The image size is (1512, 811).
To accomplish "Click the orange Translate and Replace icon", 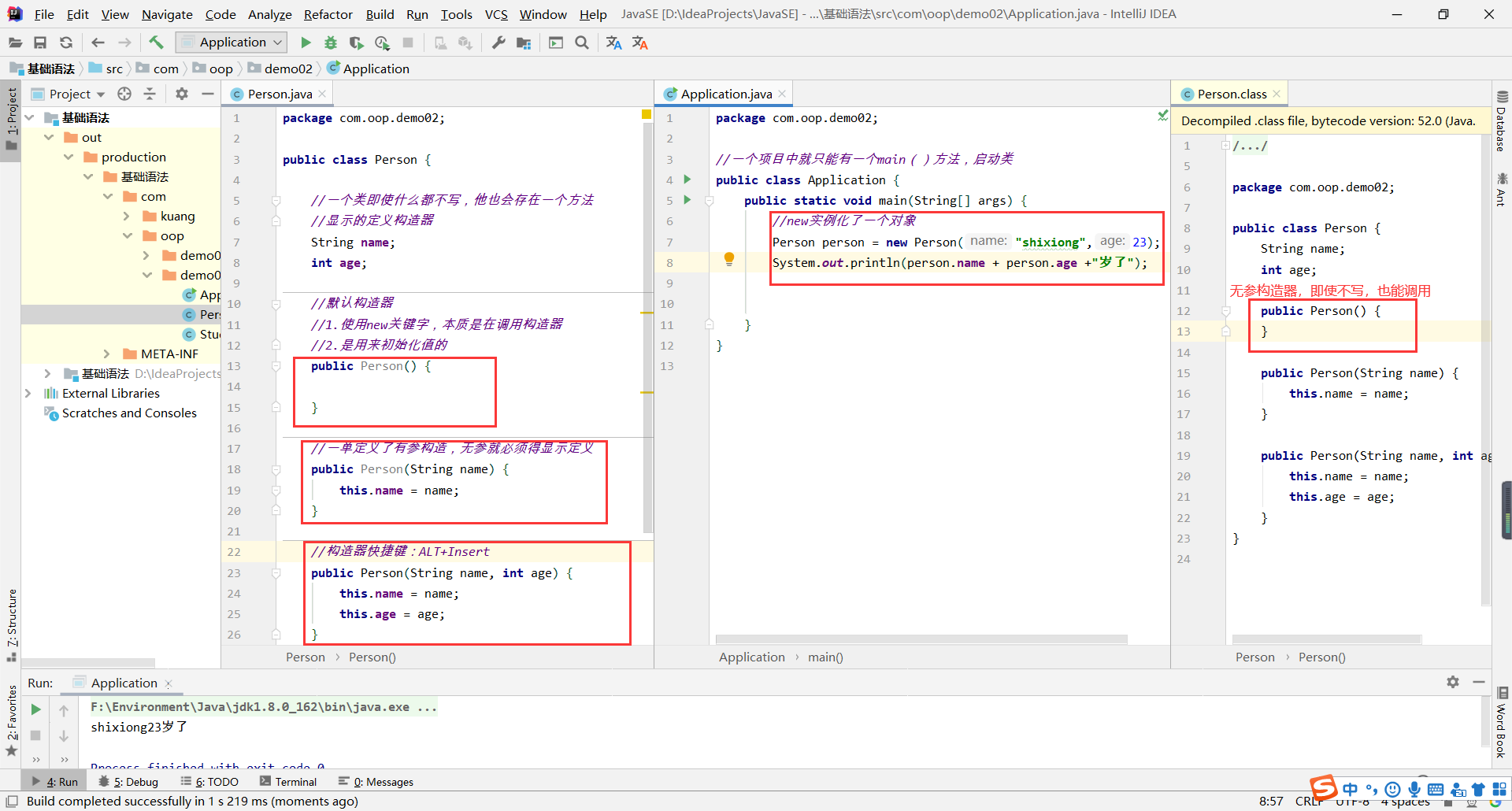I will [x=640, y=43].
